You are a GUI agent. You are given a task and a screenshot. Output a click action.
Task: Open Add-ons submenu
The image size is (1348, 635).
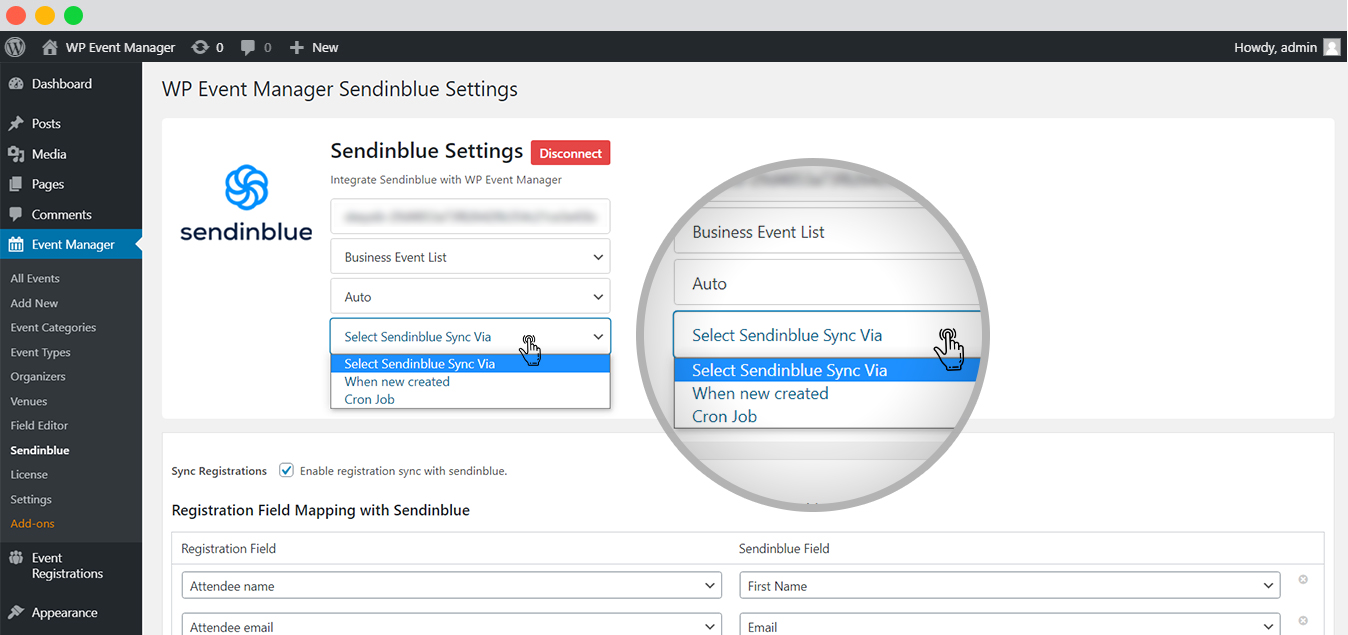[x=32, y=524]
